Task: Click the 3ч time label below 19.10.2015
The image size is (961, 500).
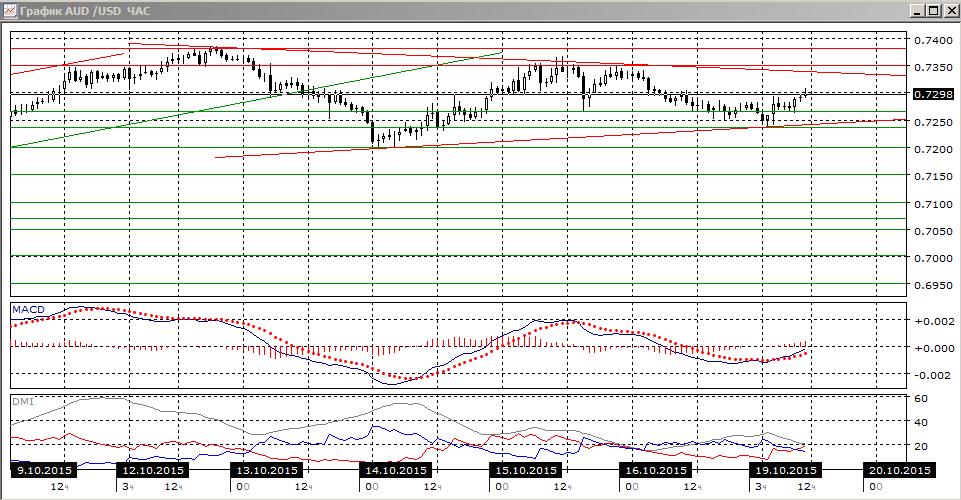Action: [762, 487]
